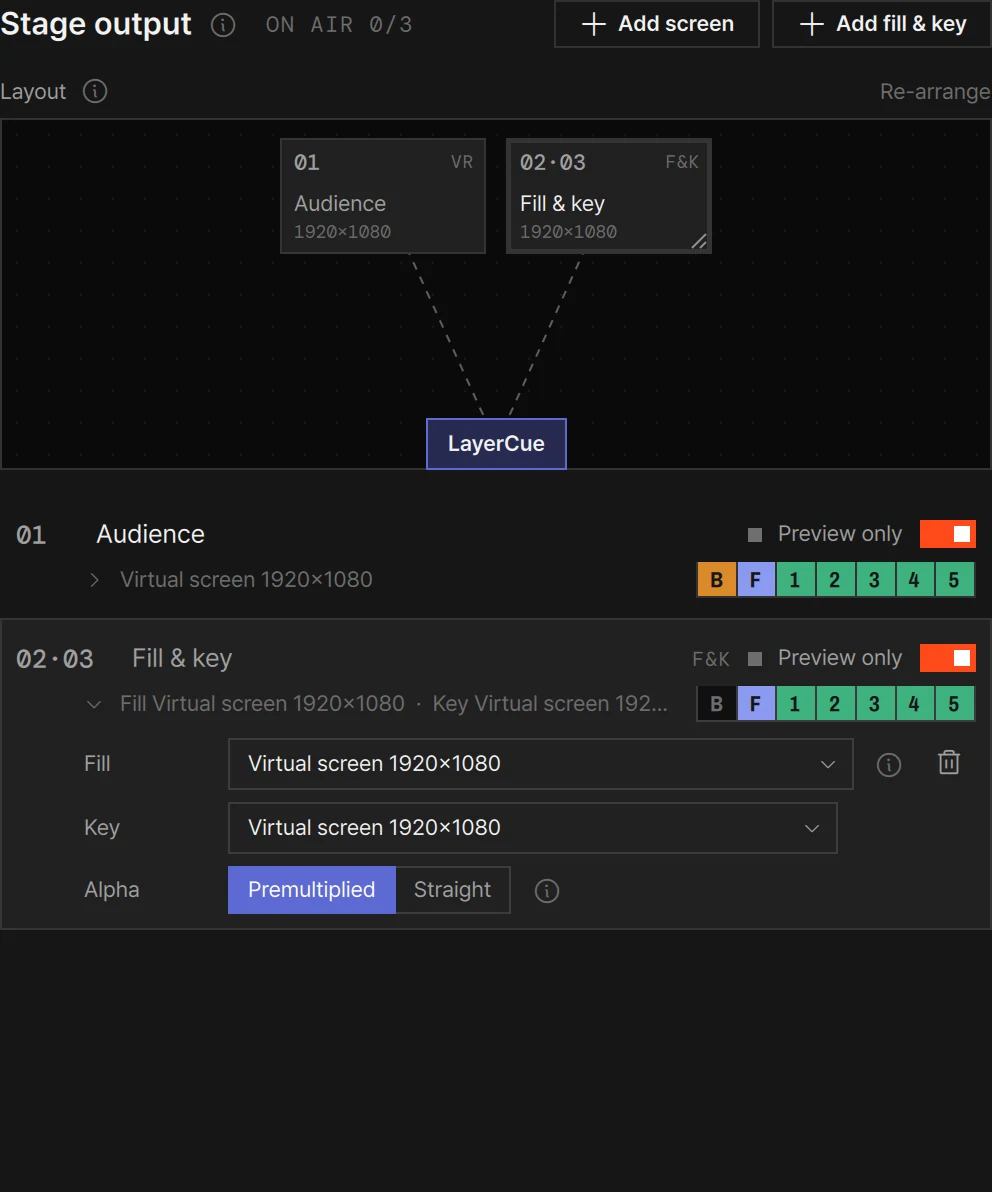Viewport: 992px width, 1192px height.
Task: Click Add screen button
Action: (x=657, y=24)
